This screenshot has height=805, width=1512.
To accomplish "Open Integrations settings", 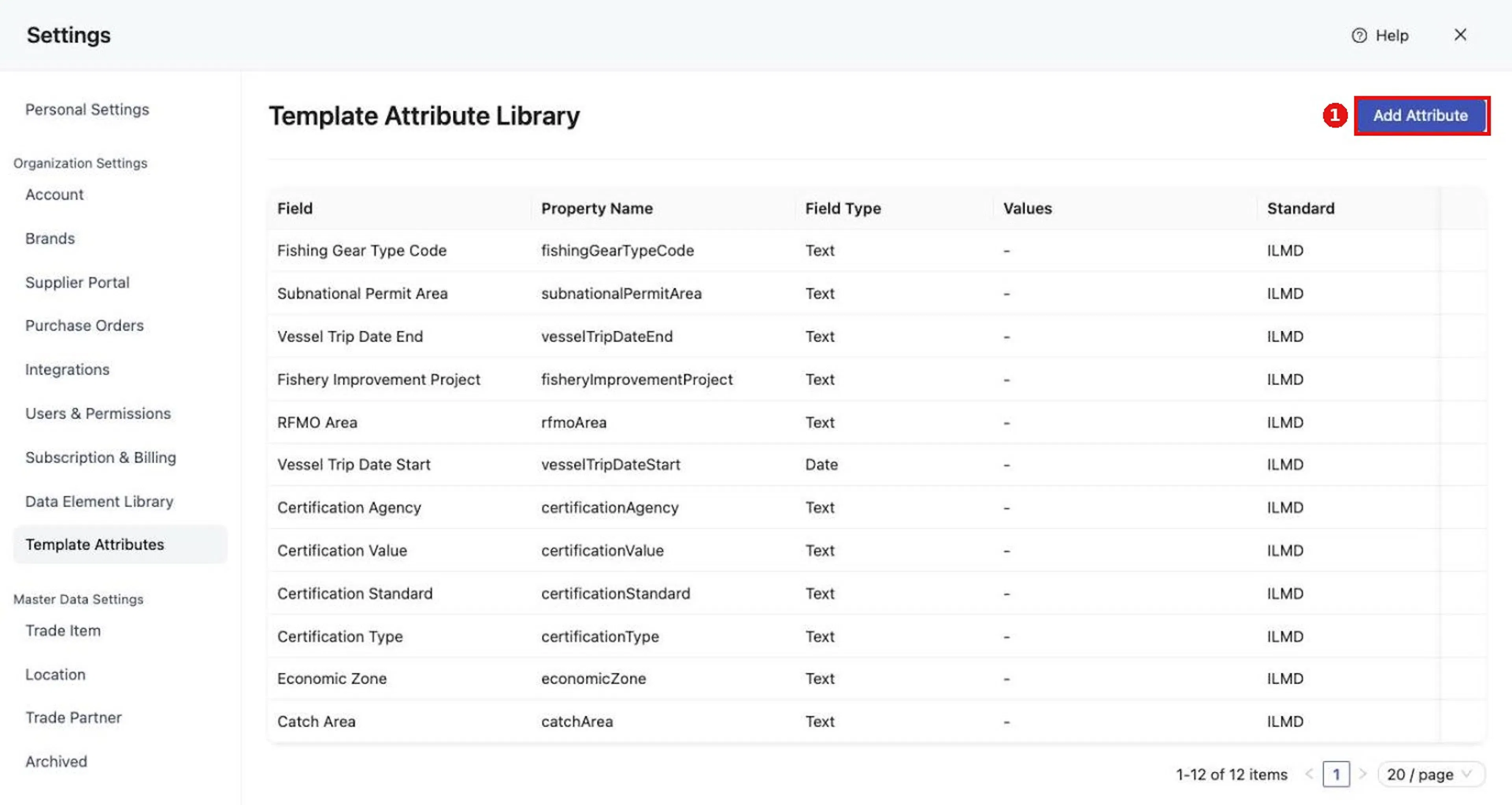I will (x=67, y=369).
